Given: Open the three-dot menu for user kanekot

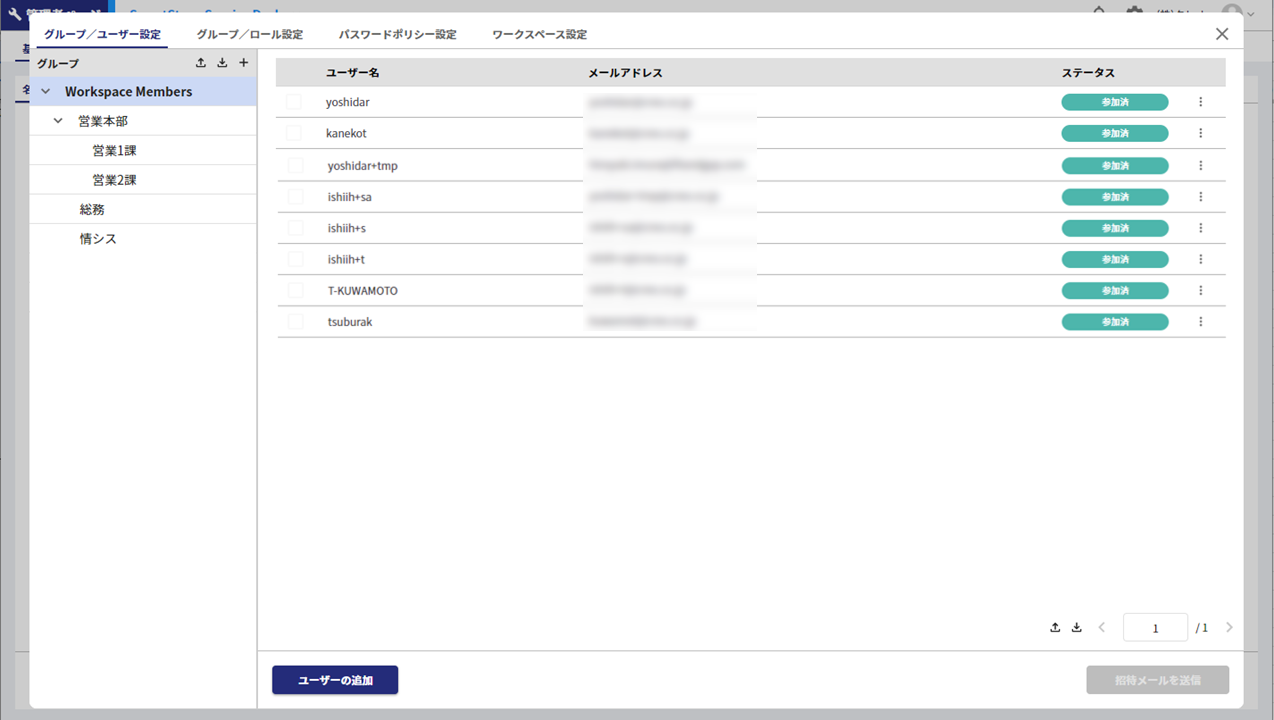Looking at the screenshot, I should 1200,133.
